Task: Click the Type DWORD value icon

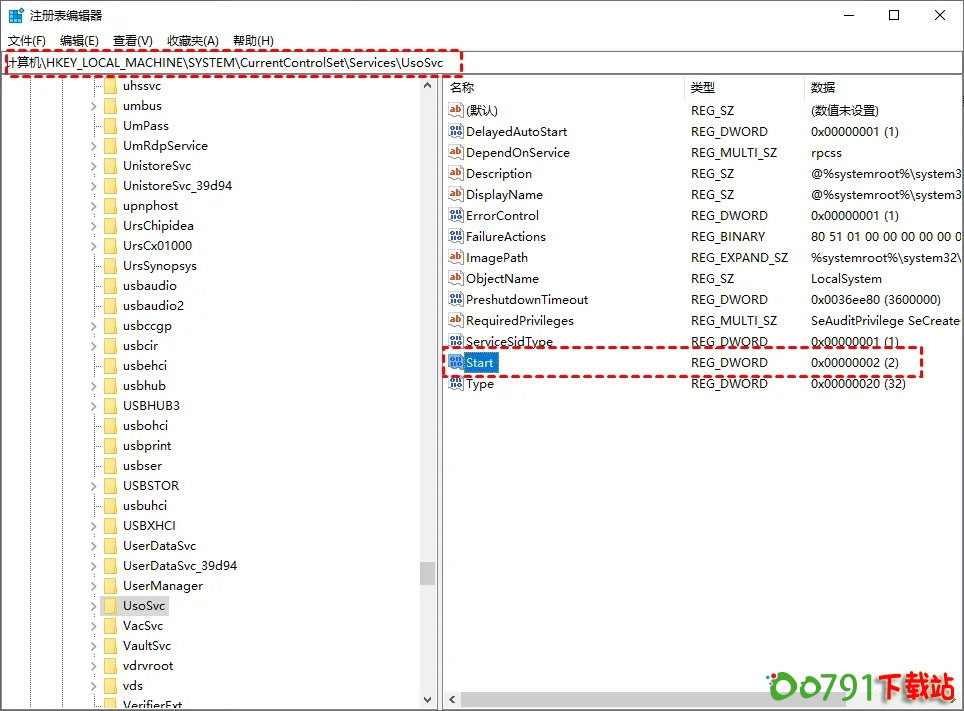Action: pyautogui.click(x=456, y=384)
